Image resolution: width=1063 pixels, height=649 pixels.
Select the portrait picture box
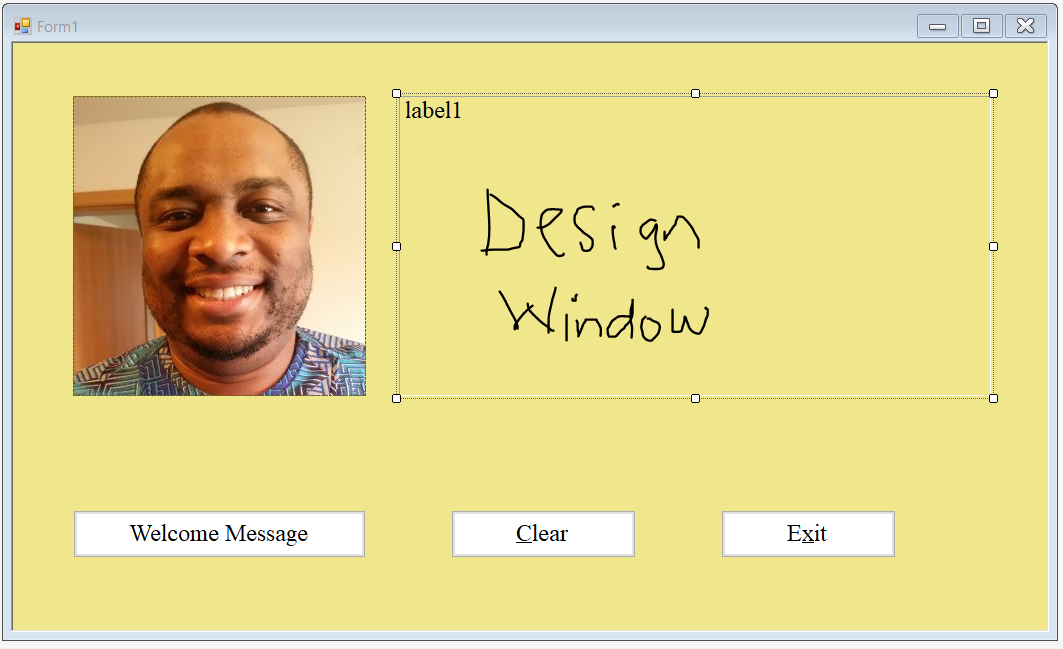[220, 245]
